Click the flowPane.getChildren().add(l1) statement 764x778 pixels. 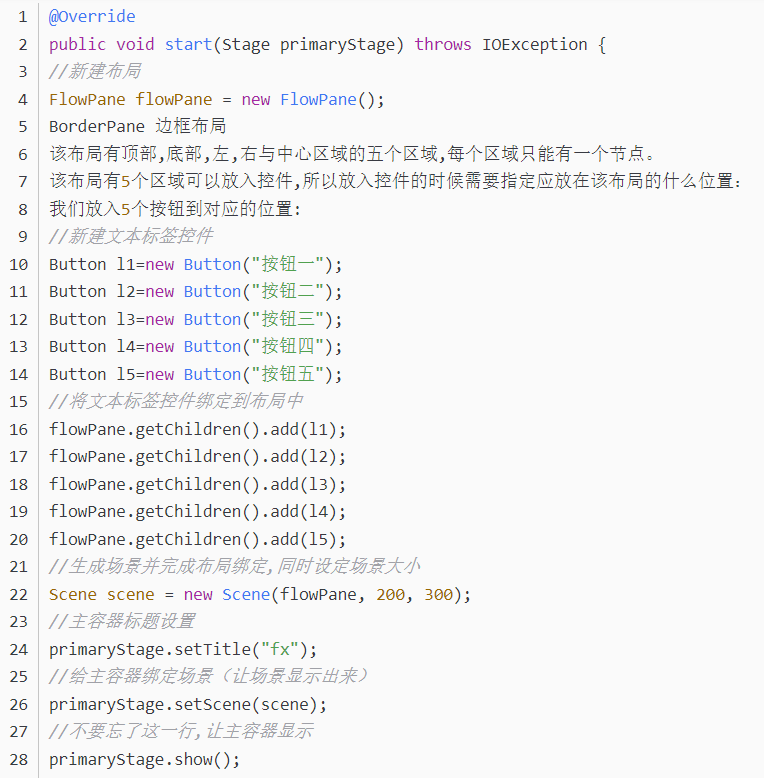click(x=197, y=429)
